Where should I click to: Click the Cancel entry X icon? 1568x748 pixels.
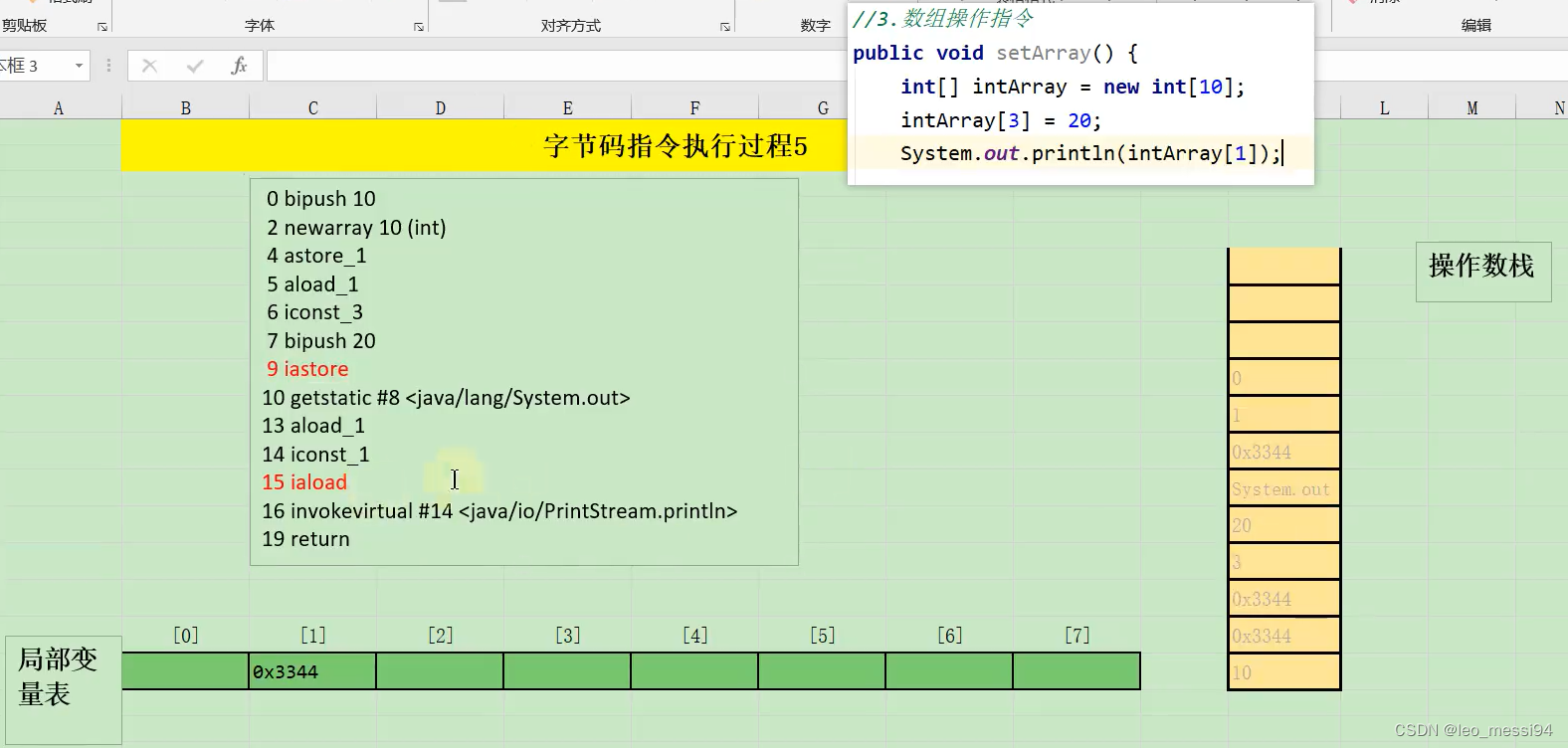[x=150, y=66]
